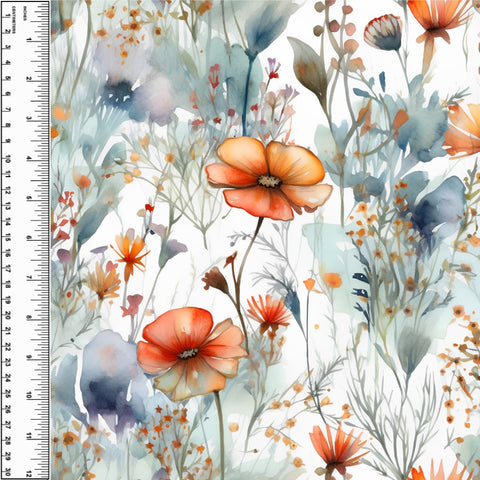Click the 9 inch number on the ruler
The height and width of the screenshot is (480, 480).
click(29, 357)
